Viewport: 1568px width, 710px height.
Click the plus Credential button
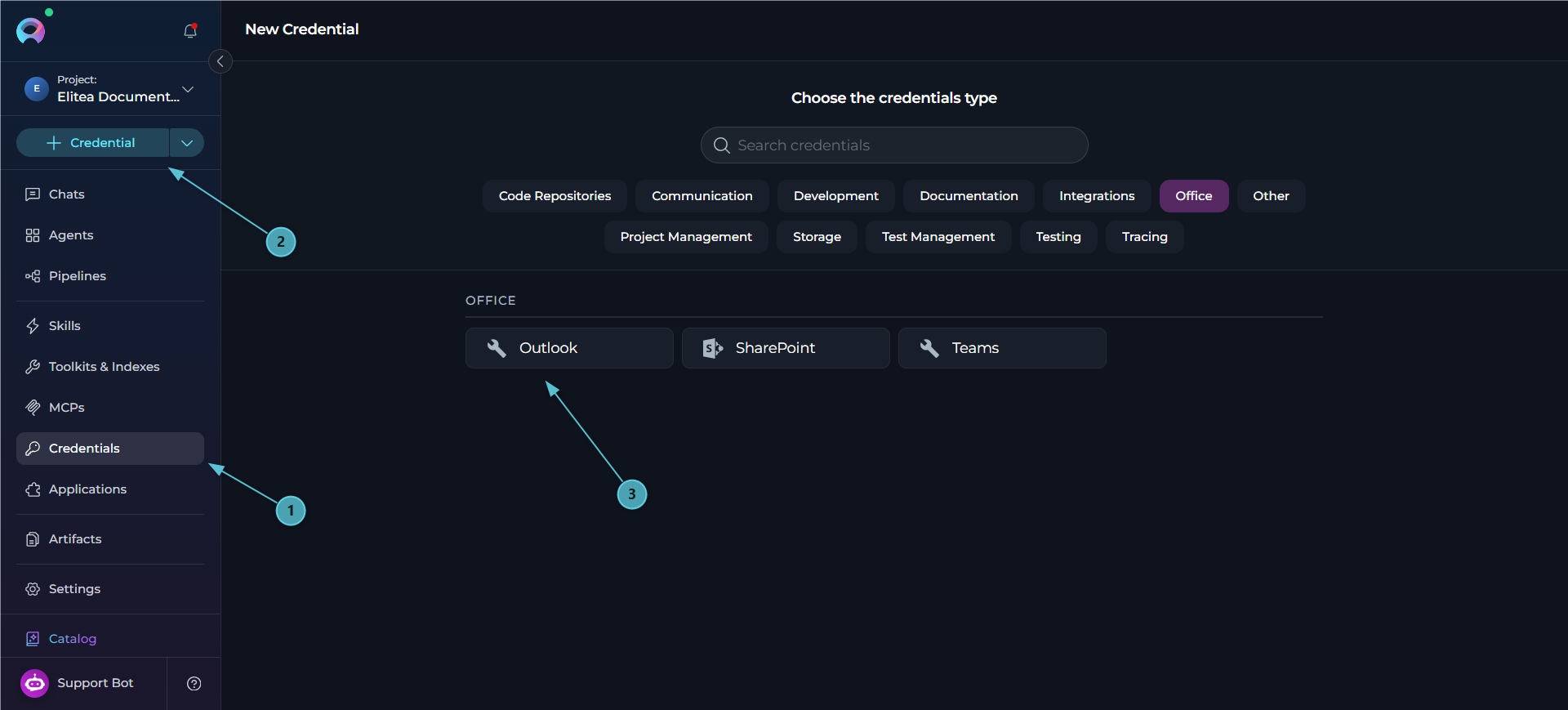92,143
